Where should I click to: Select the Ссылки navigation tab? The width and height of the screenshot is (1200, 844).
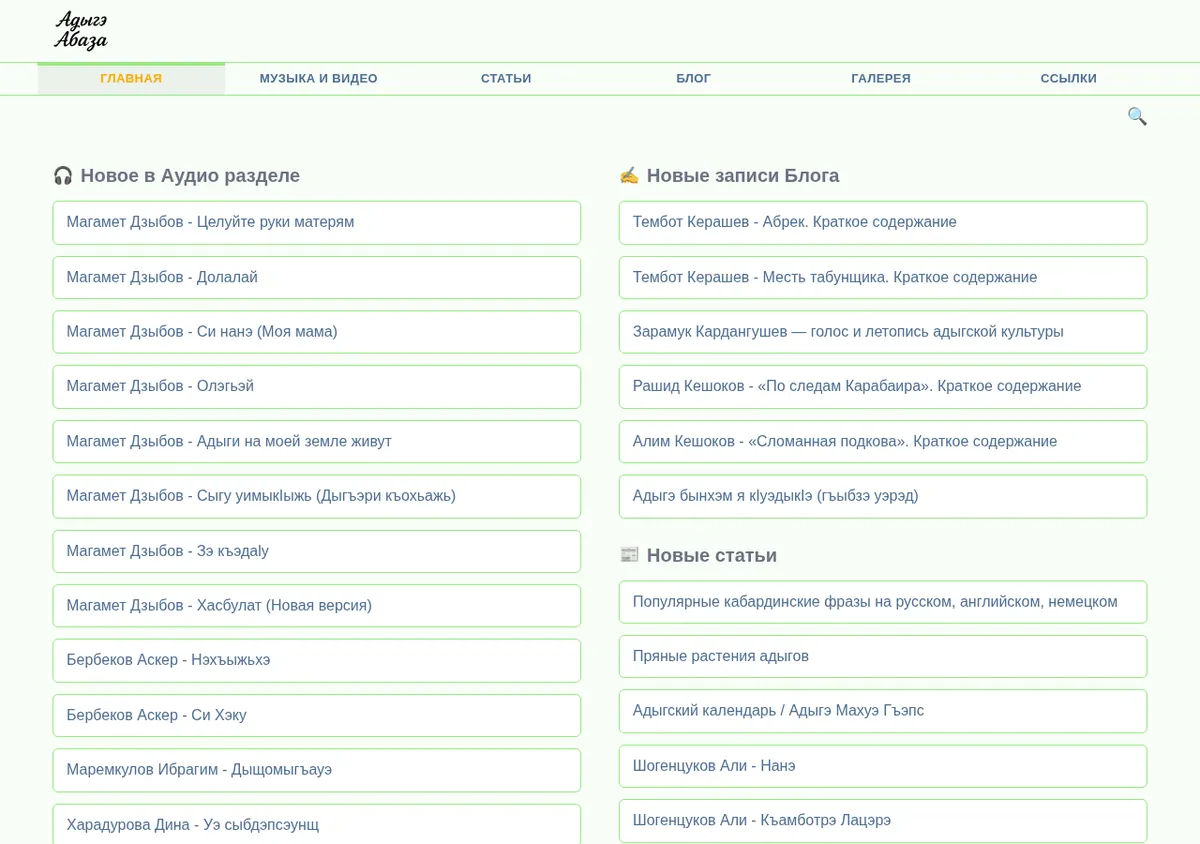pyautogui.click(x=1068, y=79)
